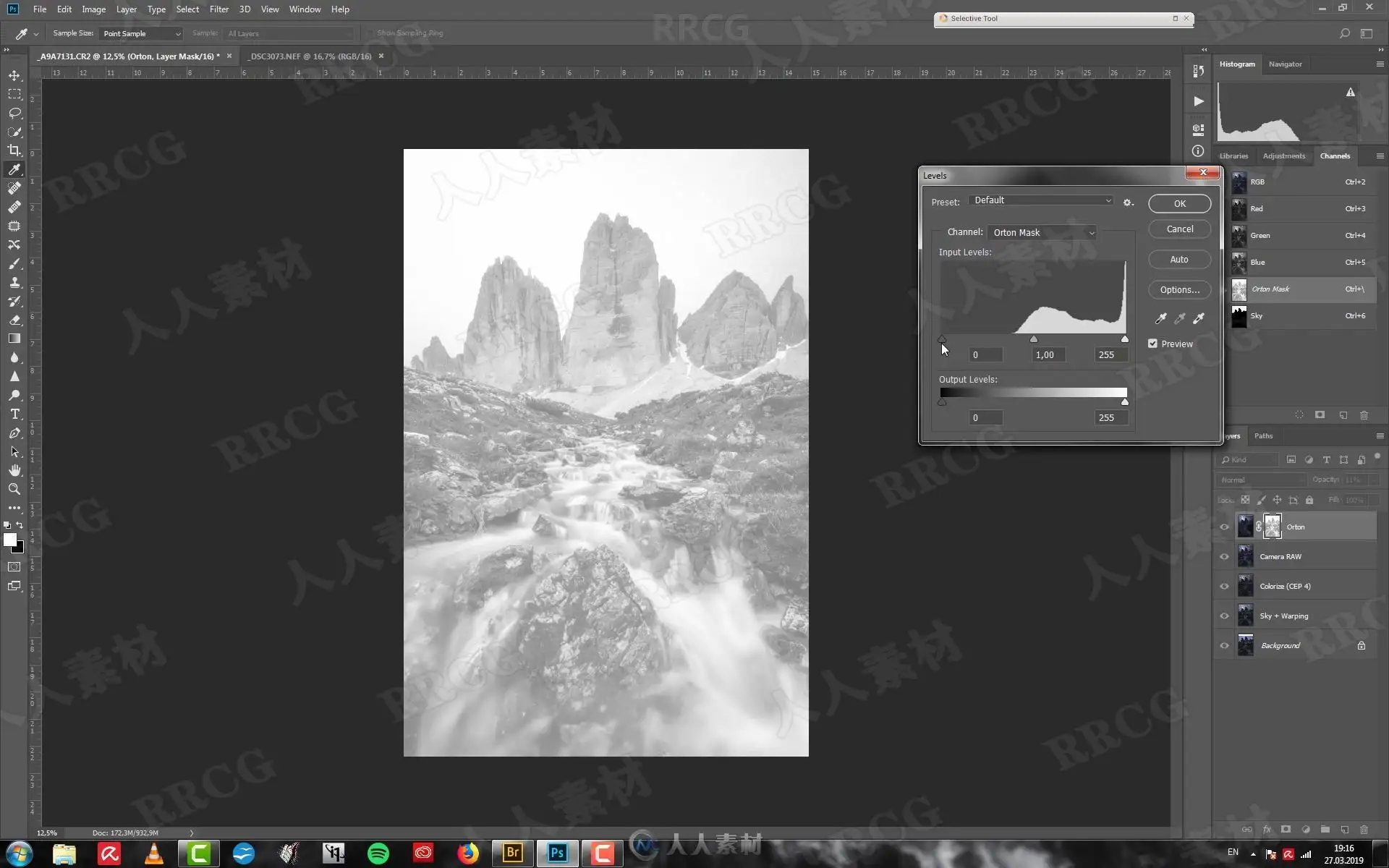Click Auto in the Levels dialog
1389x868 pixels.
click(x=1179, y=259)
